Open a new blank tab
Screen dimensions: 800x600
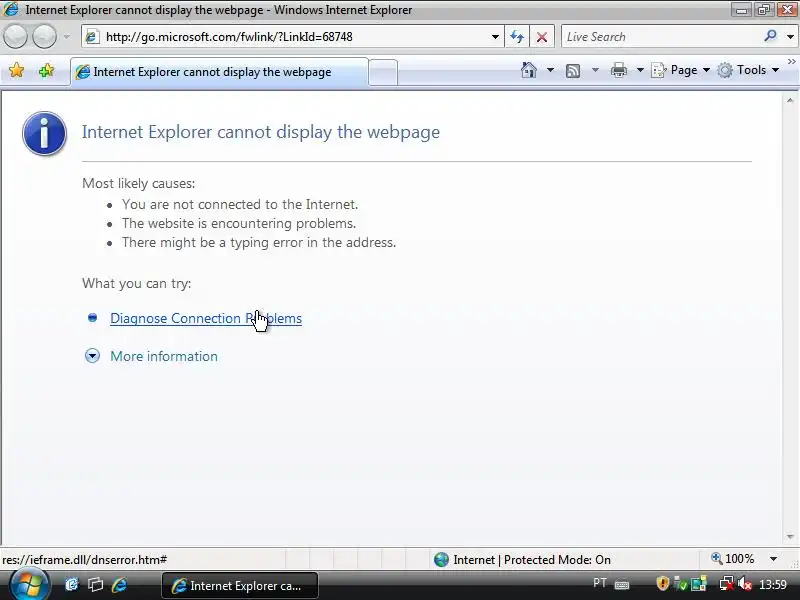click(x=383, y=72)
